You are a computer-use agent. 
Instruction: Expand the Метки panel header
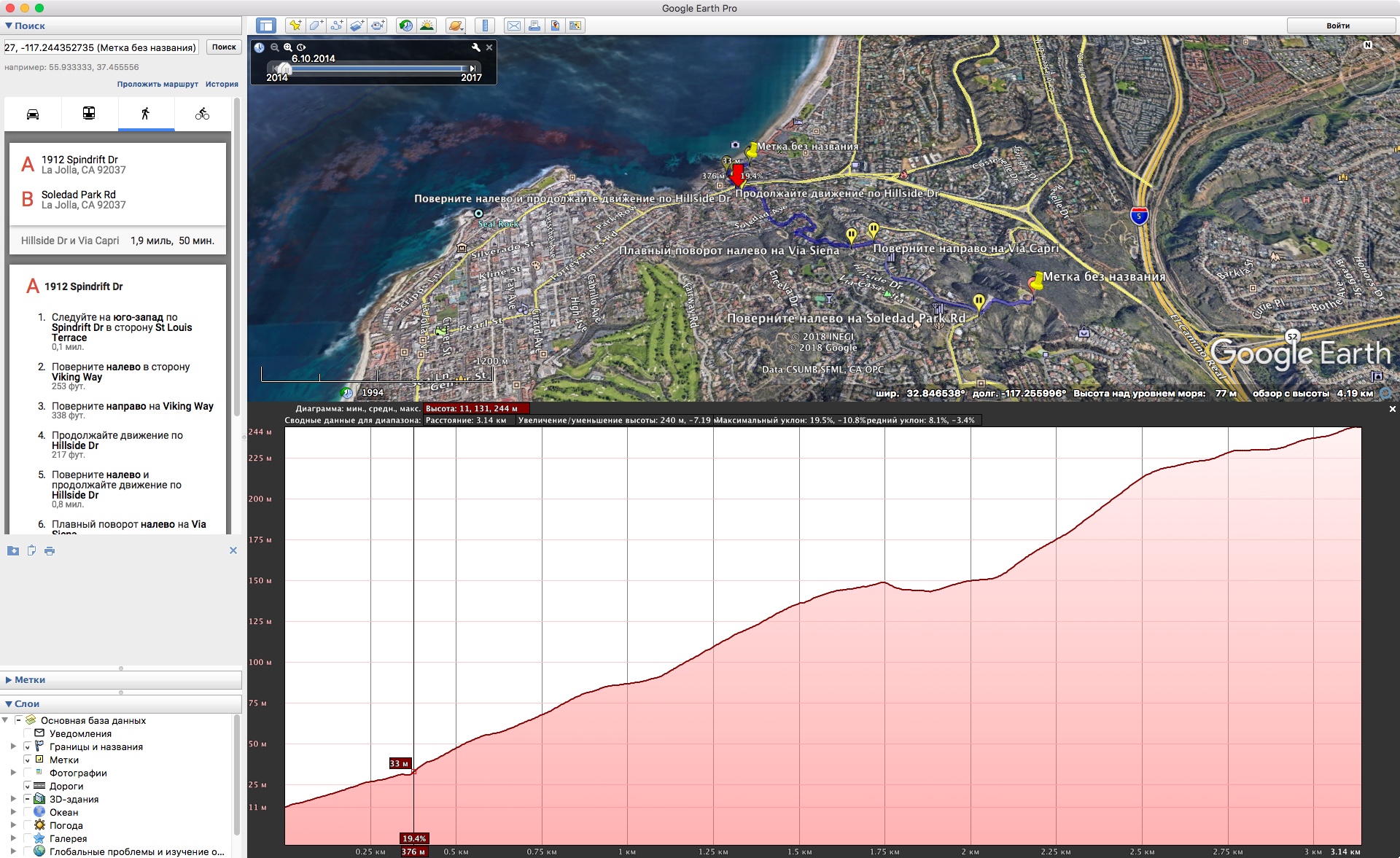point(121,679)
